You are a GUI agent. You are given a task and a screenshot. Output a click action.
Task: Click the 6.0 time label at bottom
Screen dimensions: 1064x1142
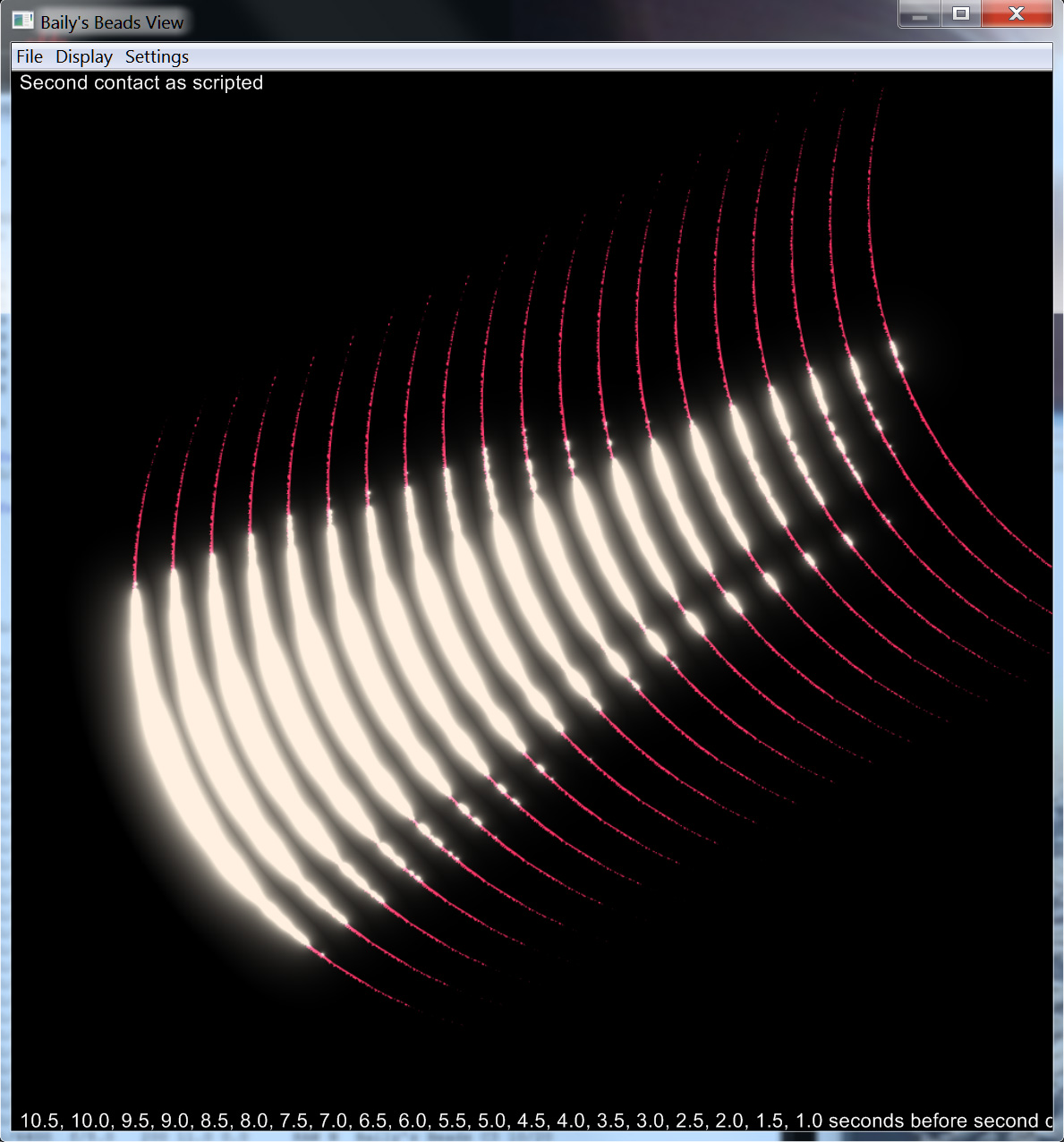(413, 1121)
